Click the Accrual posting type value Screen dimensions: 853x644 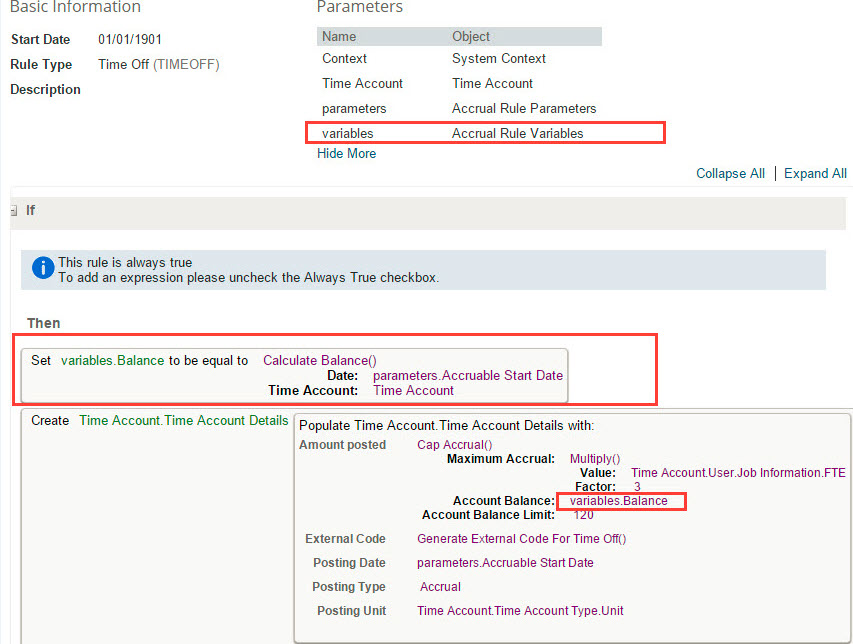click(x=441, y=586)
